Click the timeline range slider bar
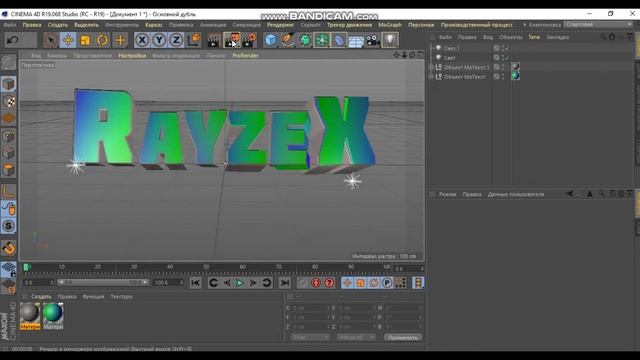 (x=103, y=282)
